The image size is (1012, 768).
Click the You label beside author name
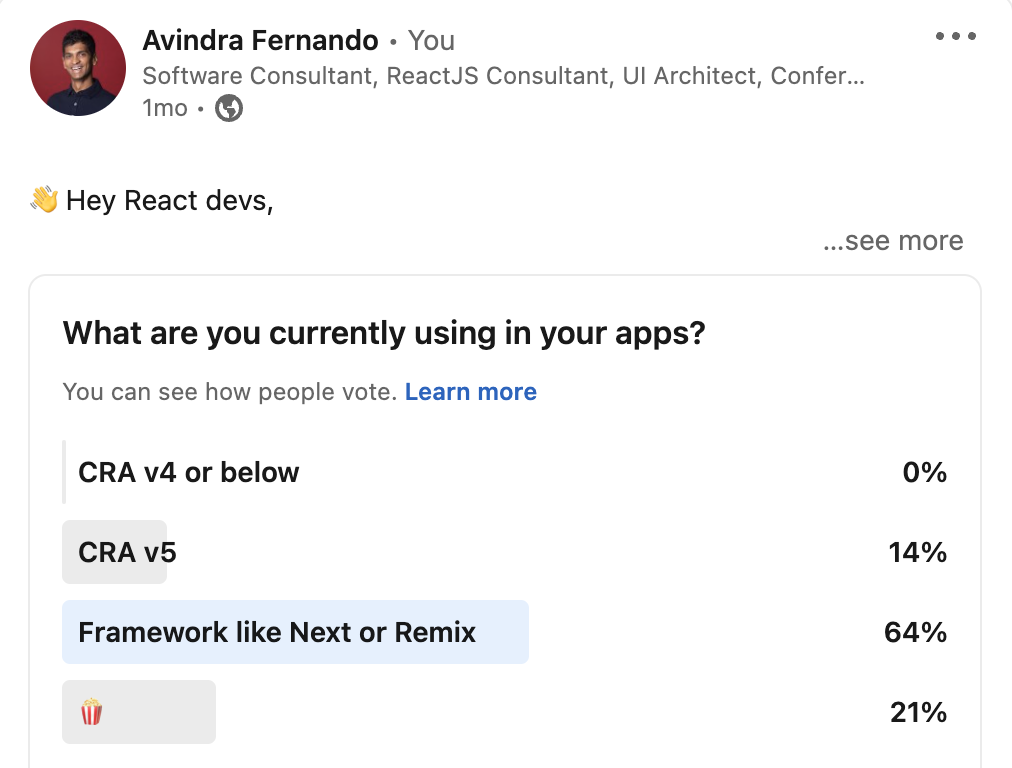pos(431,41)
